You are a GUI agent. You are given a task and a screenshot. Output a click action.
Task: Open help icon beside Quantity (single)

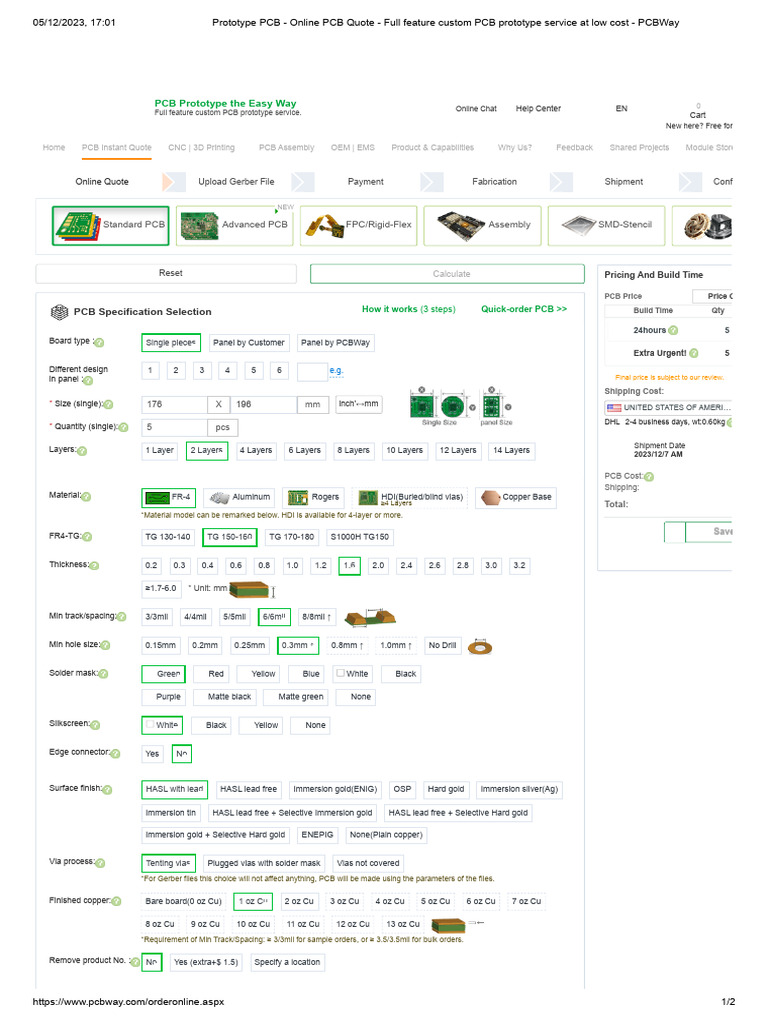coord(123,428)
